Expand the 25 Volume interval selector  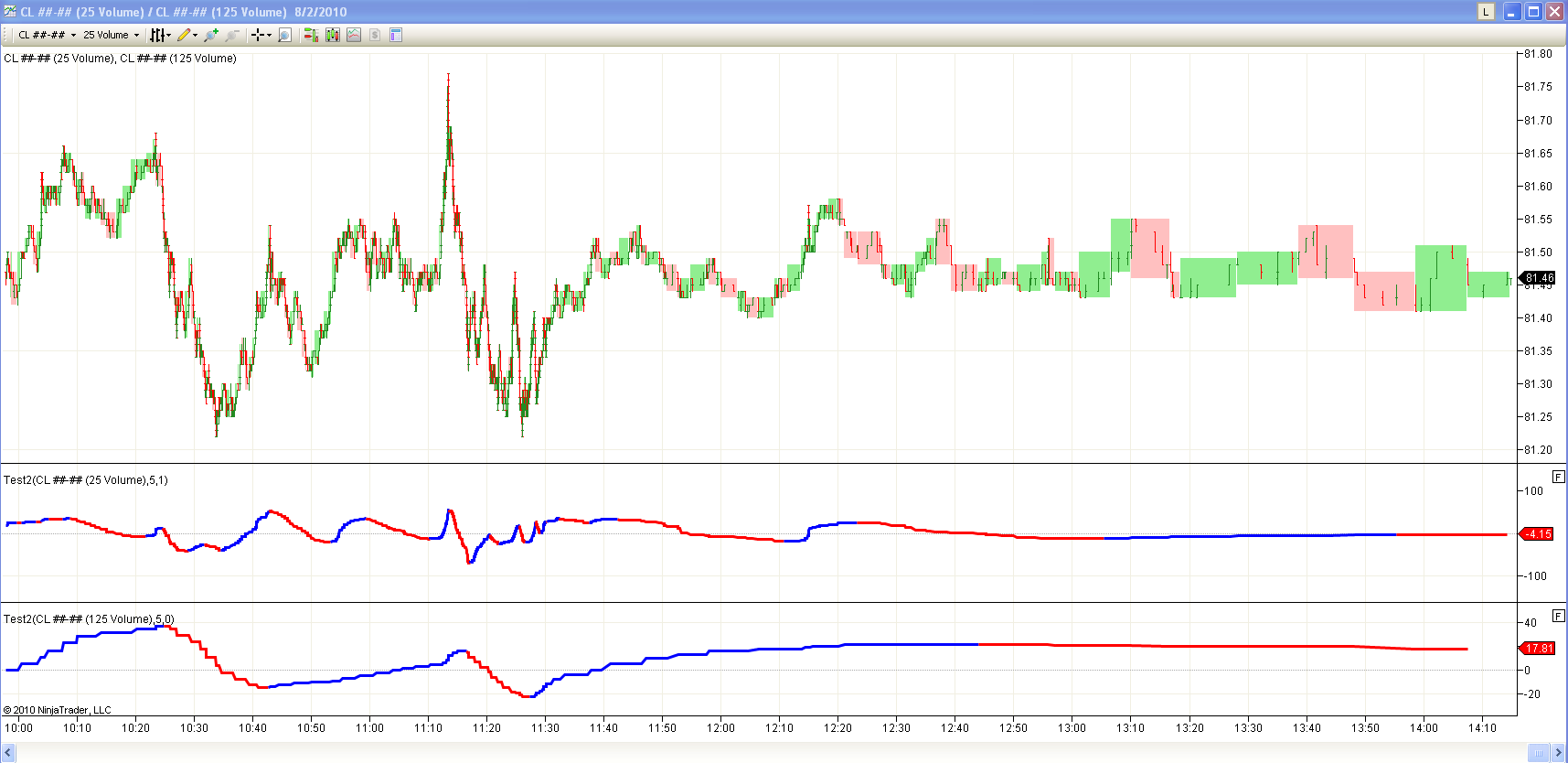click(111, 35)
